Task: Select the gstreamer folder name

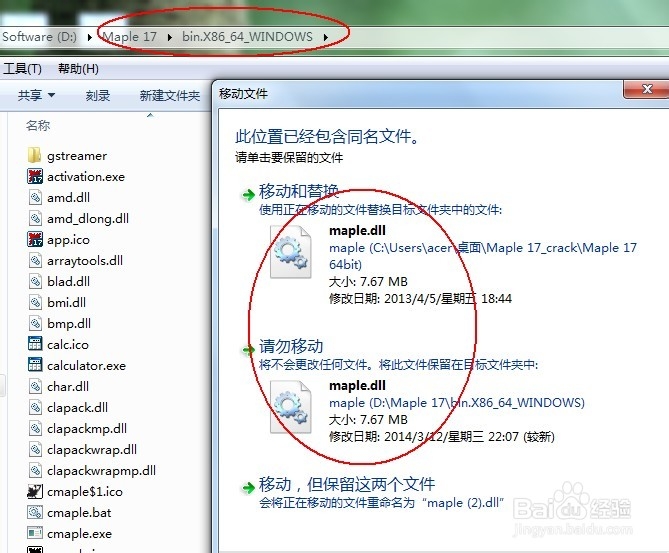Action: (x=77, y=156)
